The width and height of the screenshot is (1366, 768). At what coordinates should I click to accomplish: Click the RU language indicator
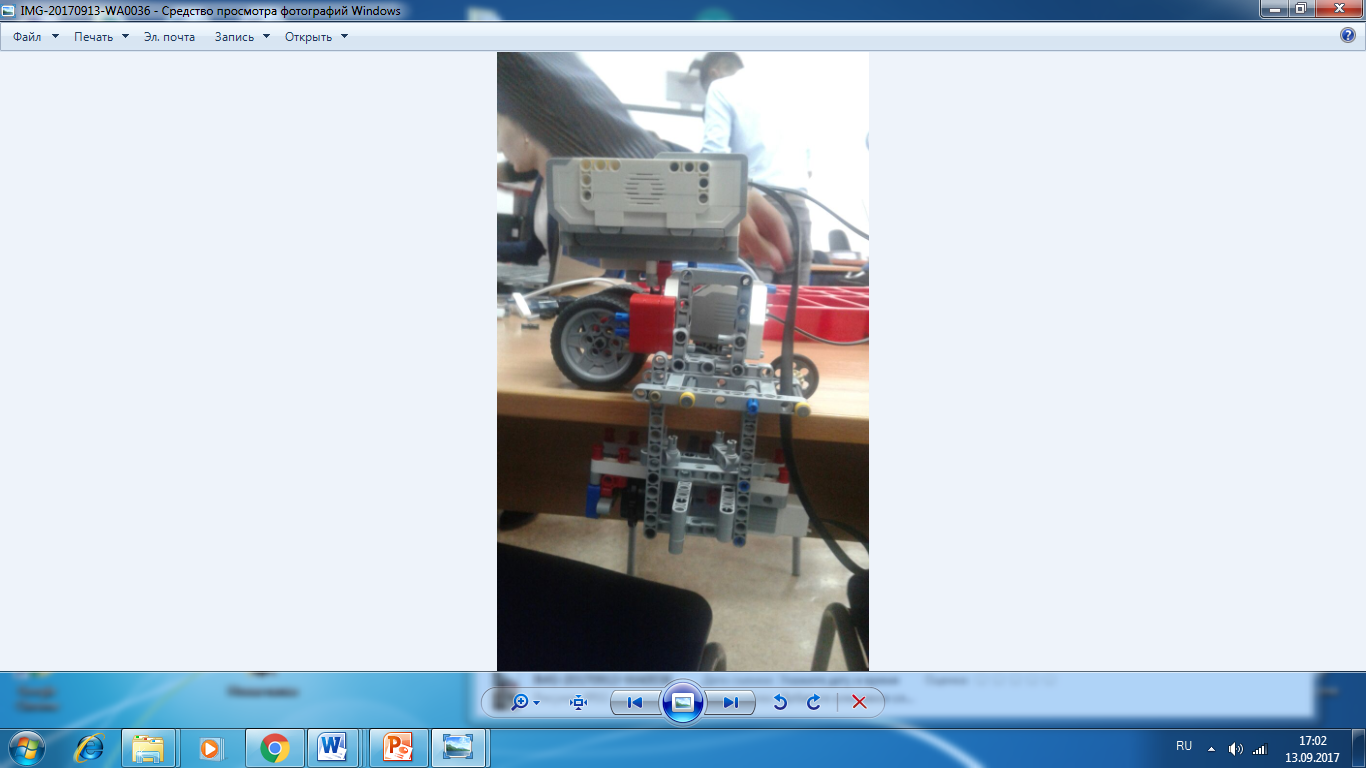click(x=1184, y=746)
